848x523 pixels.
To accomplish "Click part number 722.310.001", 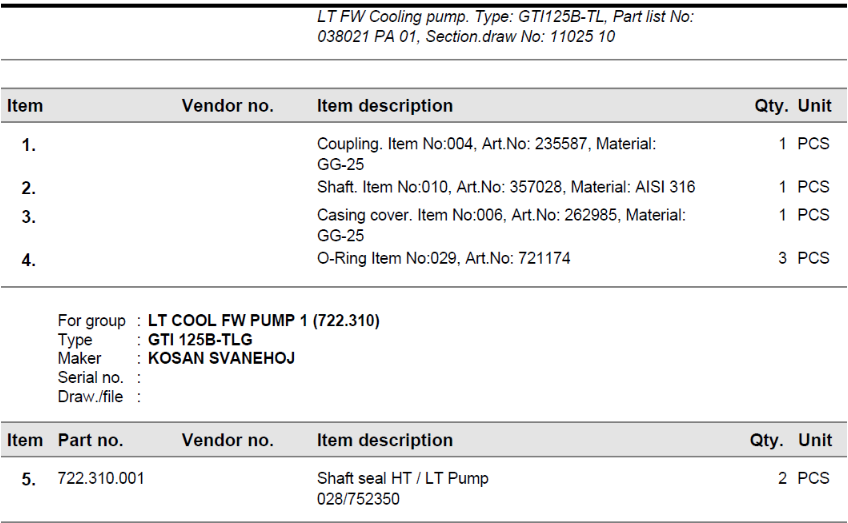I will pyautogui.click(x=101, y=478).
